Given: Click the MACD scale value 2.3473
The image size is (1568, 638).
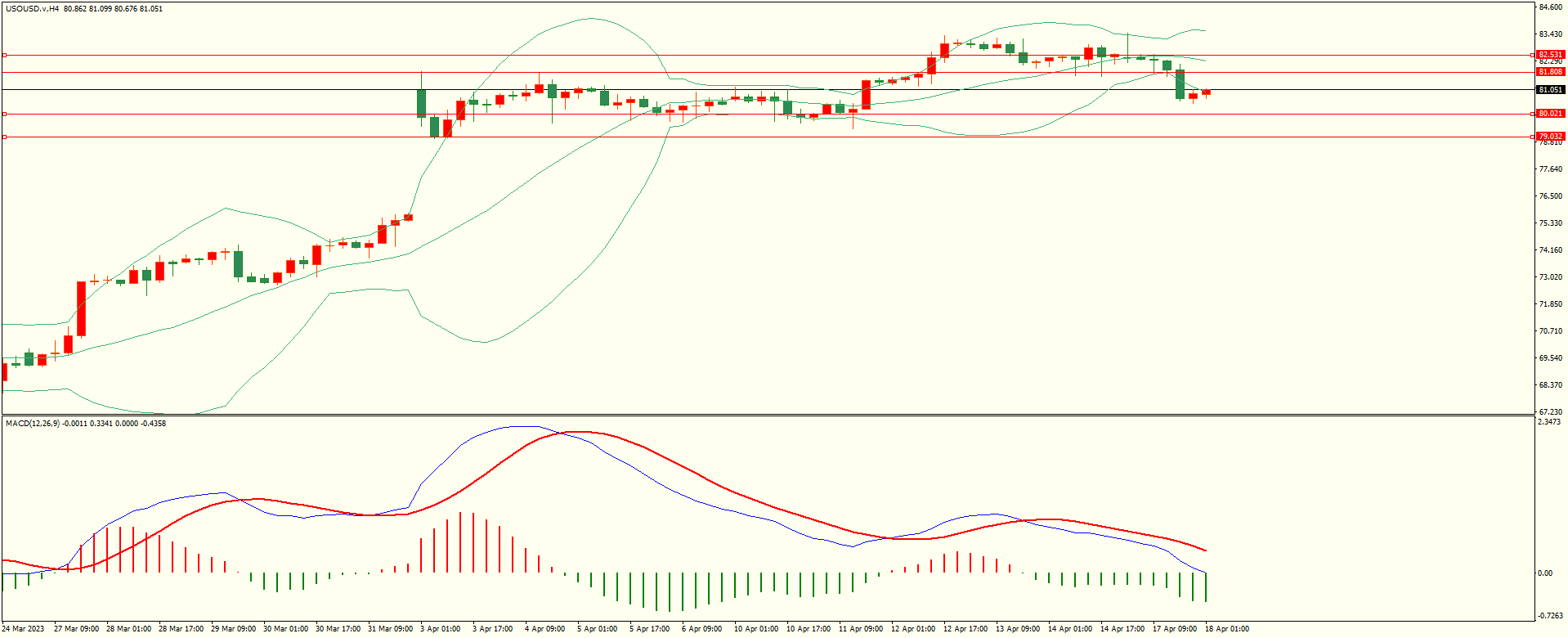Looking at the screenshot, I should [x=1549, y=422].
